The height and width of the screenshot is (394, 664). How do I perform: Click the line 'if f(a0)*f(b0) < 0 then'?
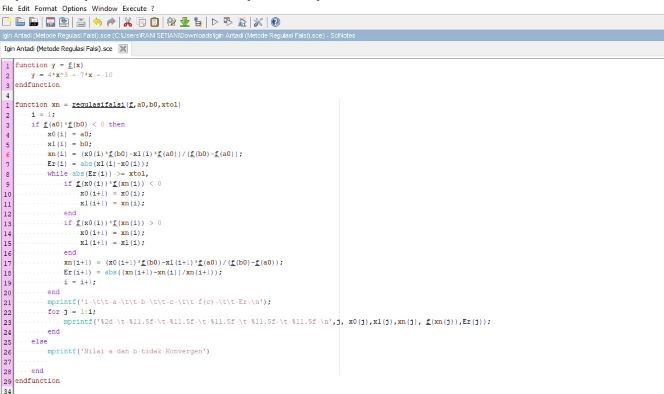point(78,125)
